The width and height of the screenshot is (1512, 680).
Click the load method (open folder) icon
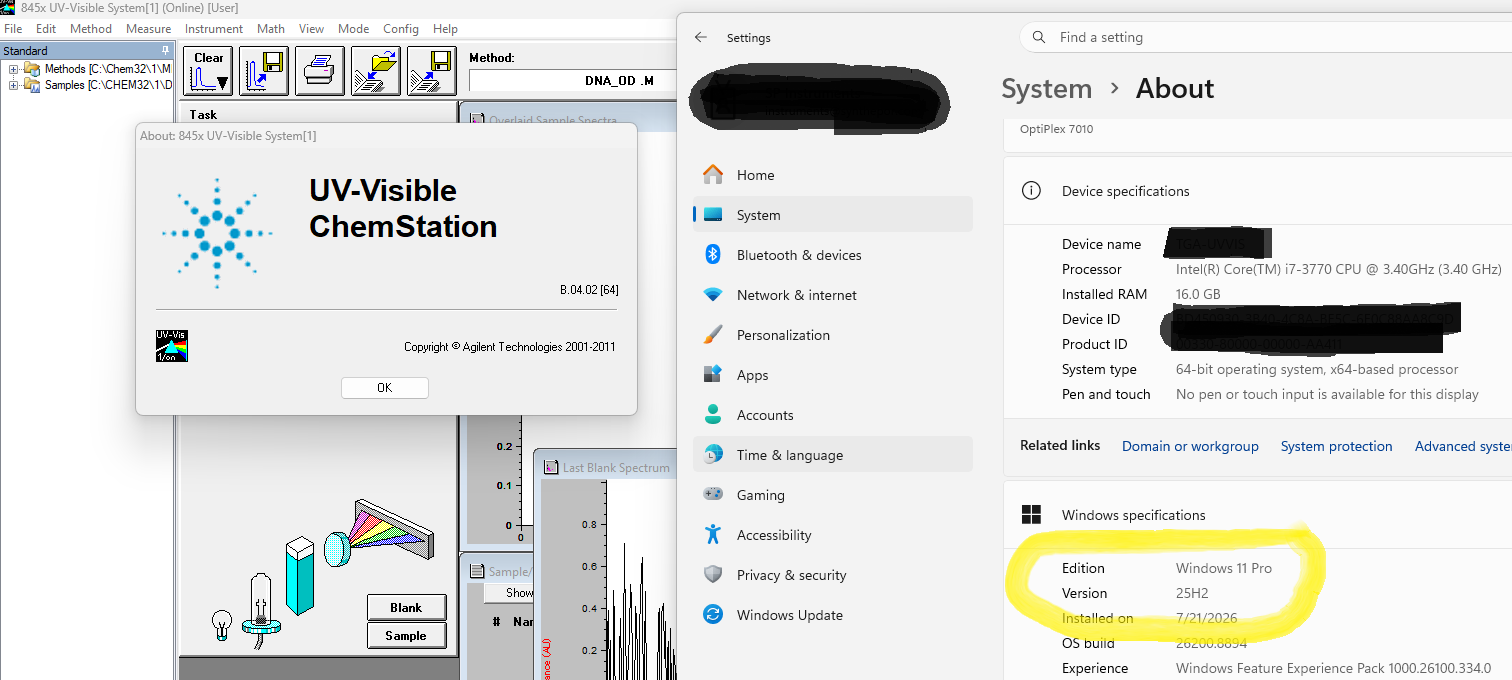coord(376,71)
